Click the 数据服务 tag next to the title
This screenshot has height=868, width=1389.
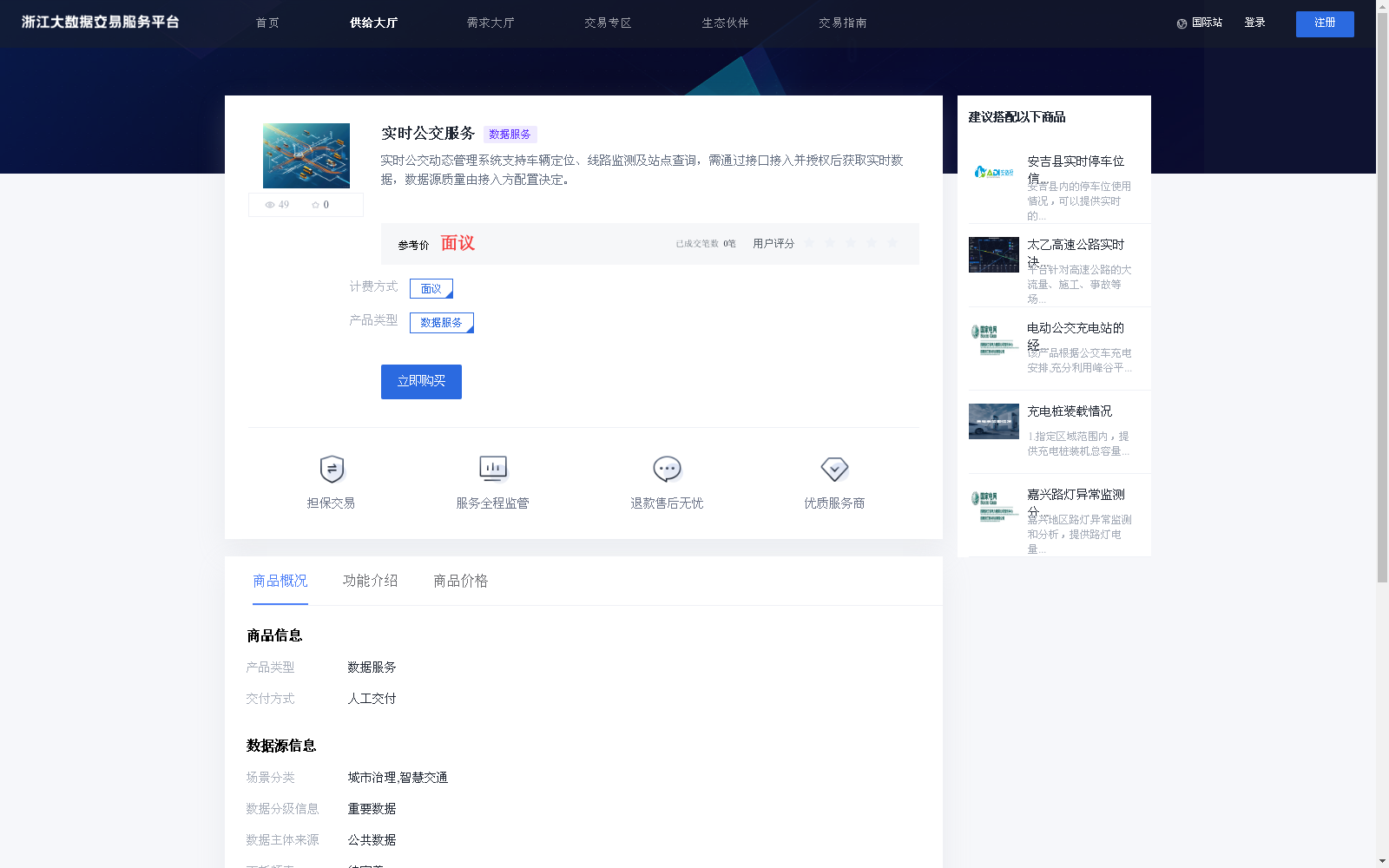click(x=510, y=135)
